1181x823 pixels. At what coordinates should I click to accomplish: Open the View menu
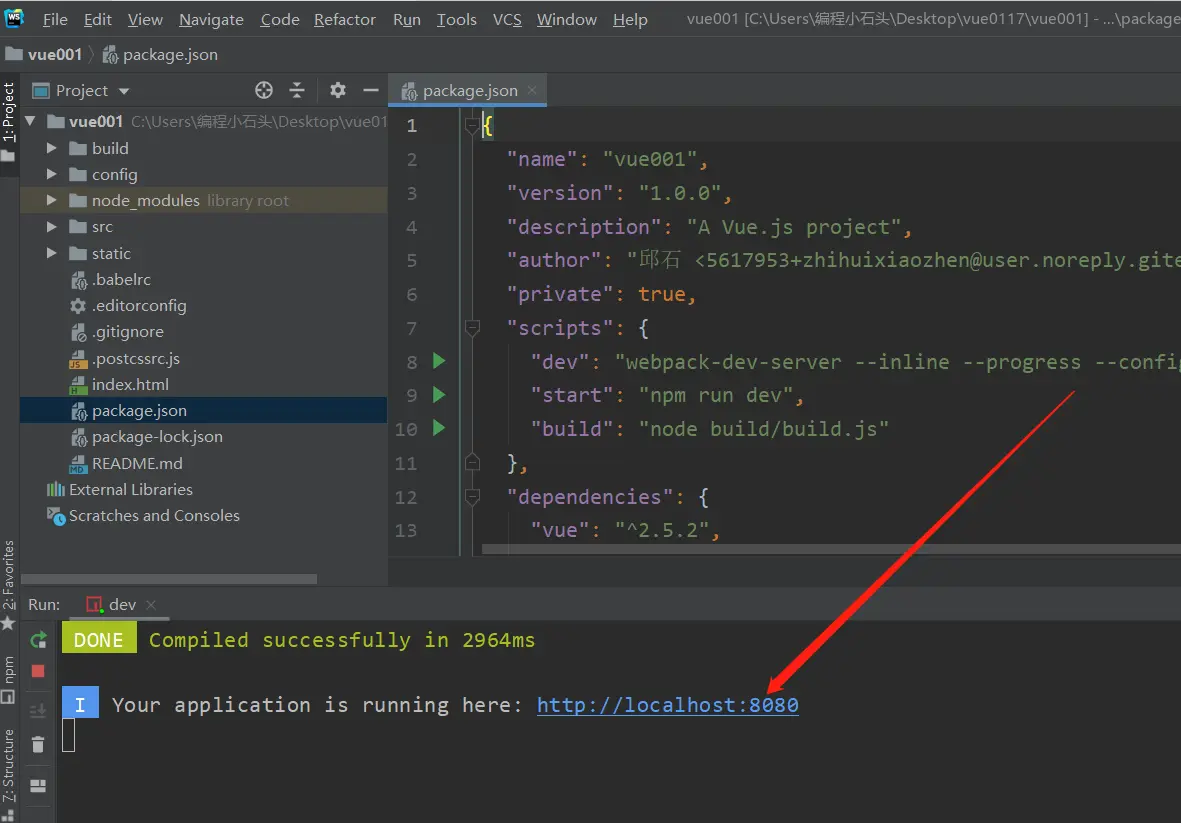point(145,20)
